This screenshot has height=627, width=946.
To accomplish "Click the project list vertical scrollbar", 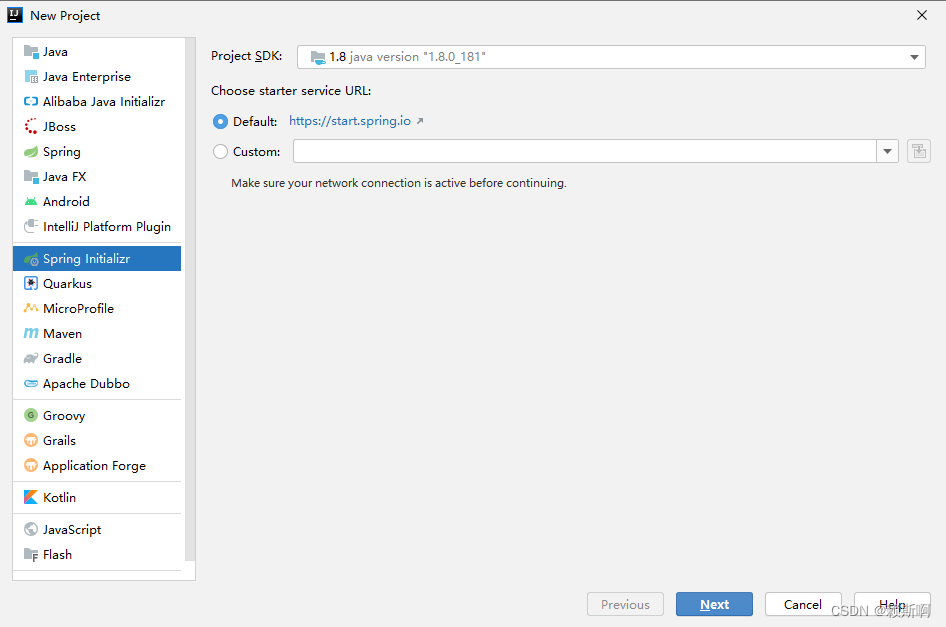I will (x=190, y=299).
